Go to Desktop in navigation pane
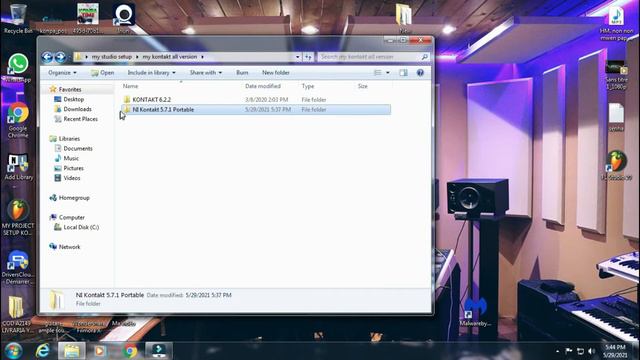This screenshot has height=360, width=640. 73,99
